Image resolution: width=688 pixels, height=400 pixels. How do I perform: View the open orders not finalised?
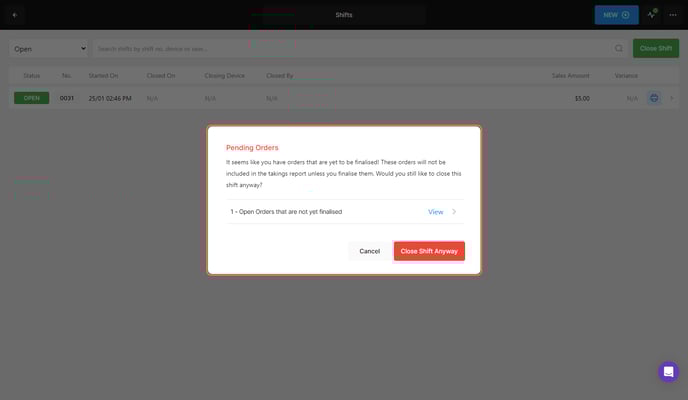coord(435,212)
